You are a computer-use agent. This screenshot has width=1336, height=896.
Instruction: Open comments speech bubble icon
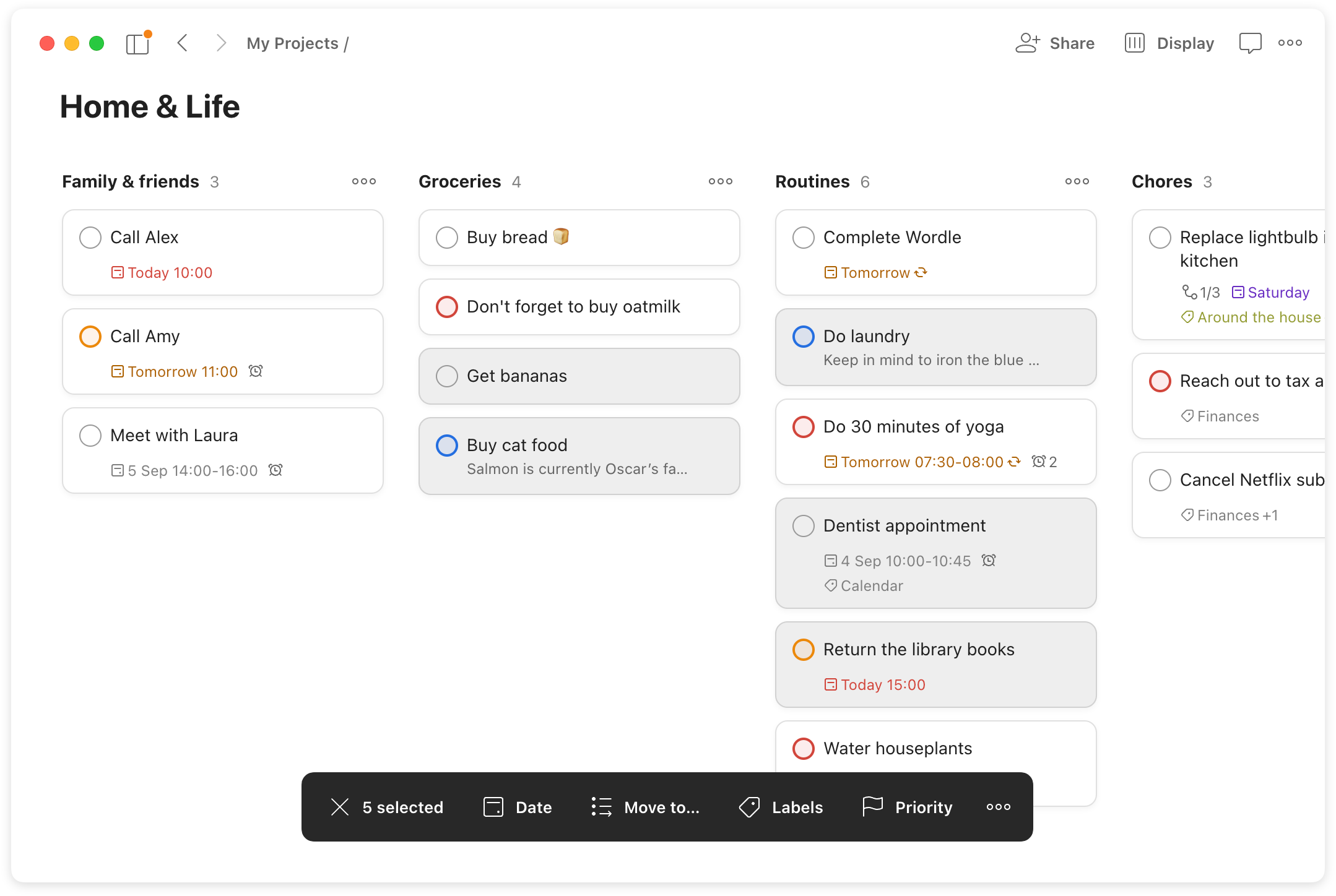point(1250,43)
